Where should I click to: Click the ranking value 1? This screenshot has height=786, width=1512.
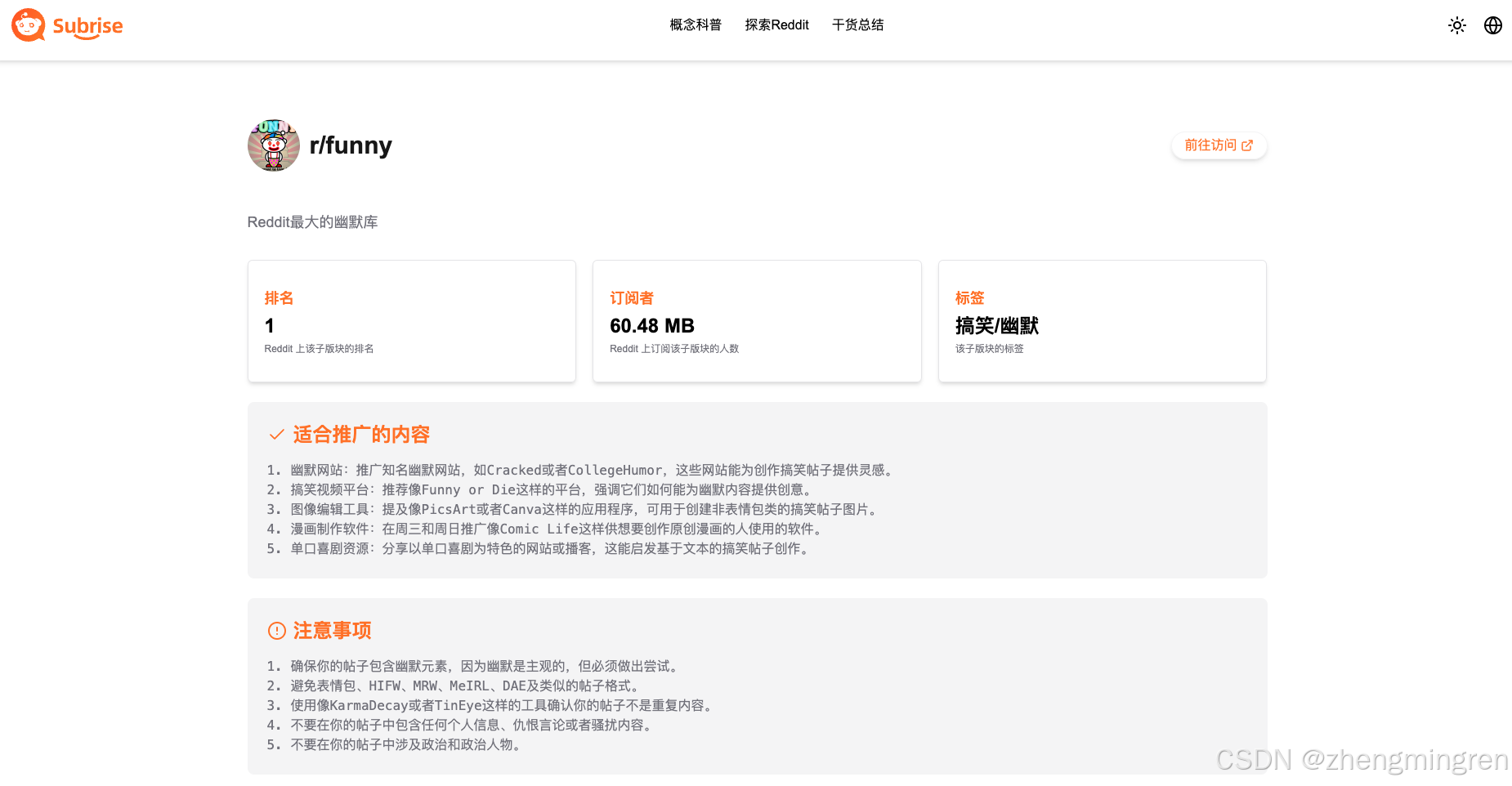pyautogui.click(x=270, y=326)
